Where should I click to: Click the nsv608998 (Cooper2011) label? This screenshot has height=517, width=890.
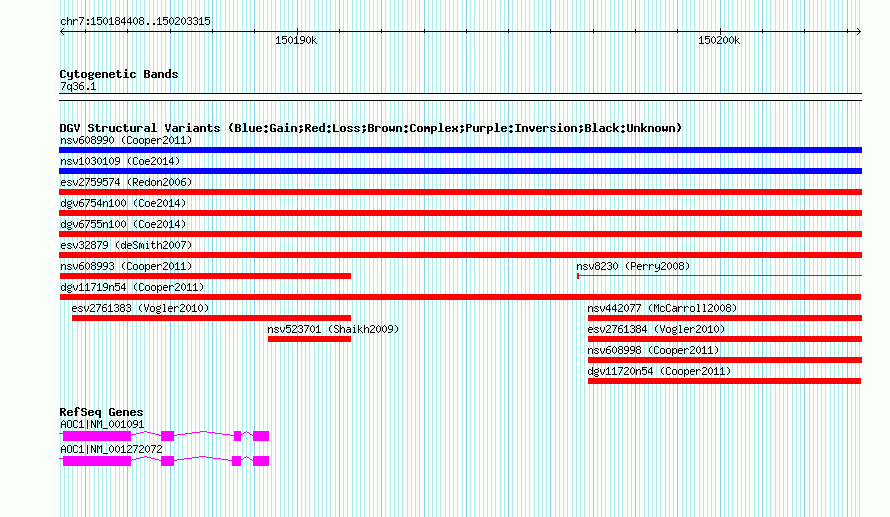pyautogui.click(x=653, y=350)
